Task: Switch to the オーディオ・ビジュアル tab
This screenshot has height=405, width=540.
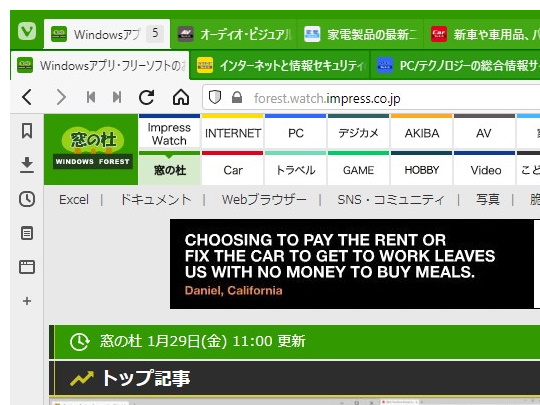Action: pos(235,34)
